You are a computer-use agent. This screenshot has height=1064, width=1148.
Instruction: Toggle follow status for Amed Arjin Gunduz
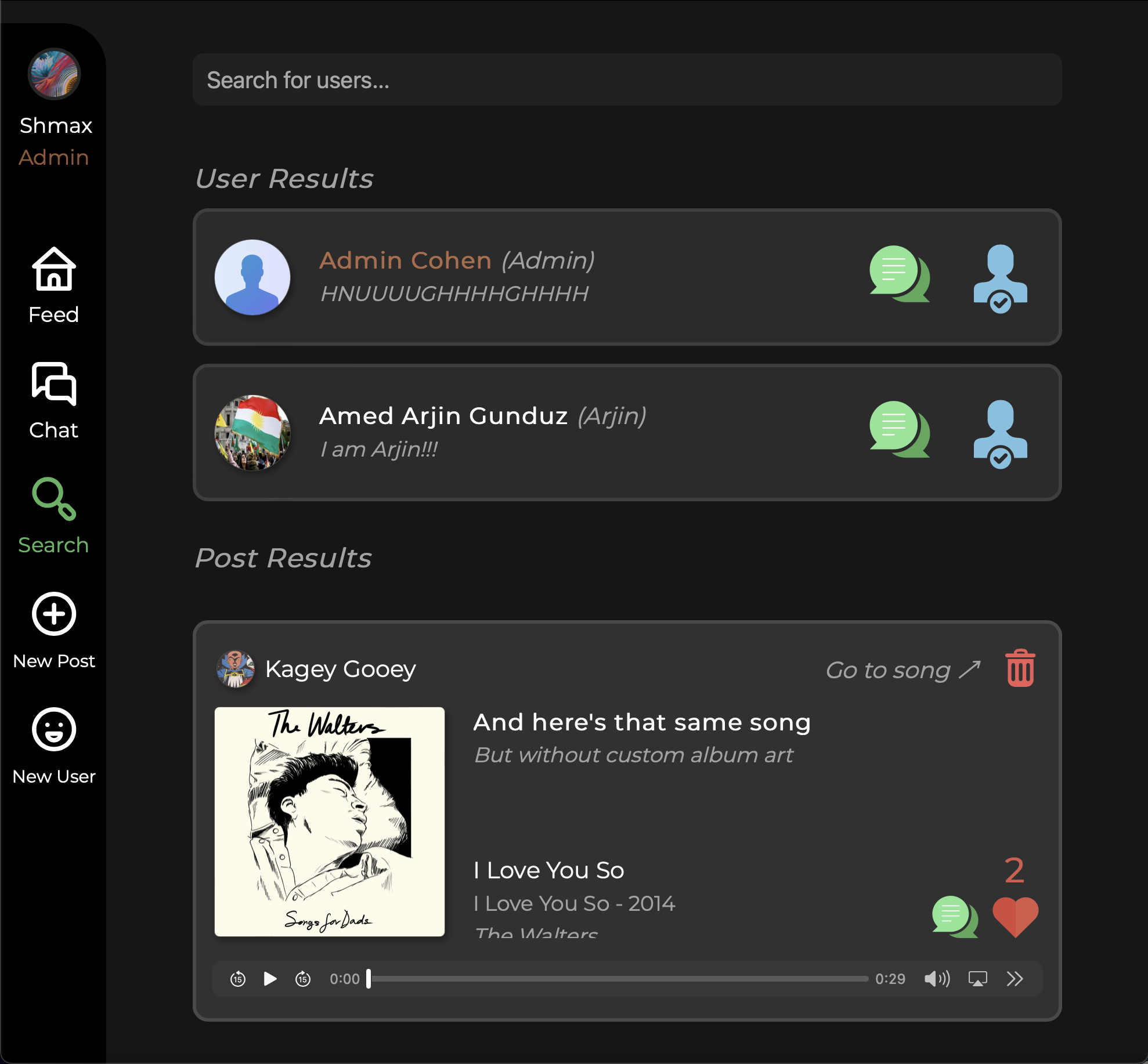coord(1000,433)
